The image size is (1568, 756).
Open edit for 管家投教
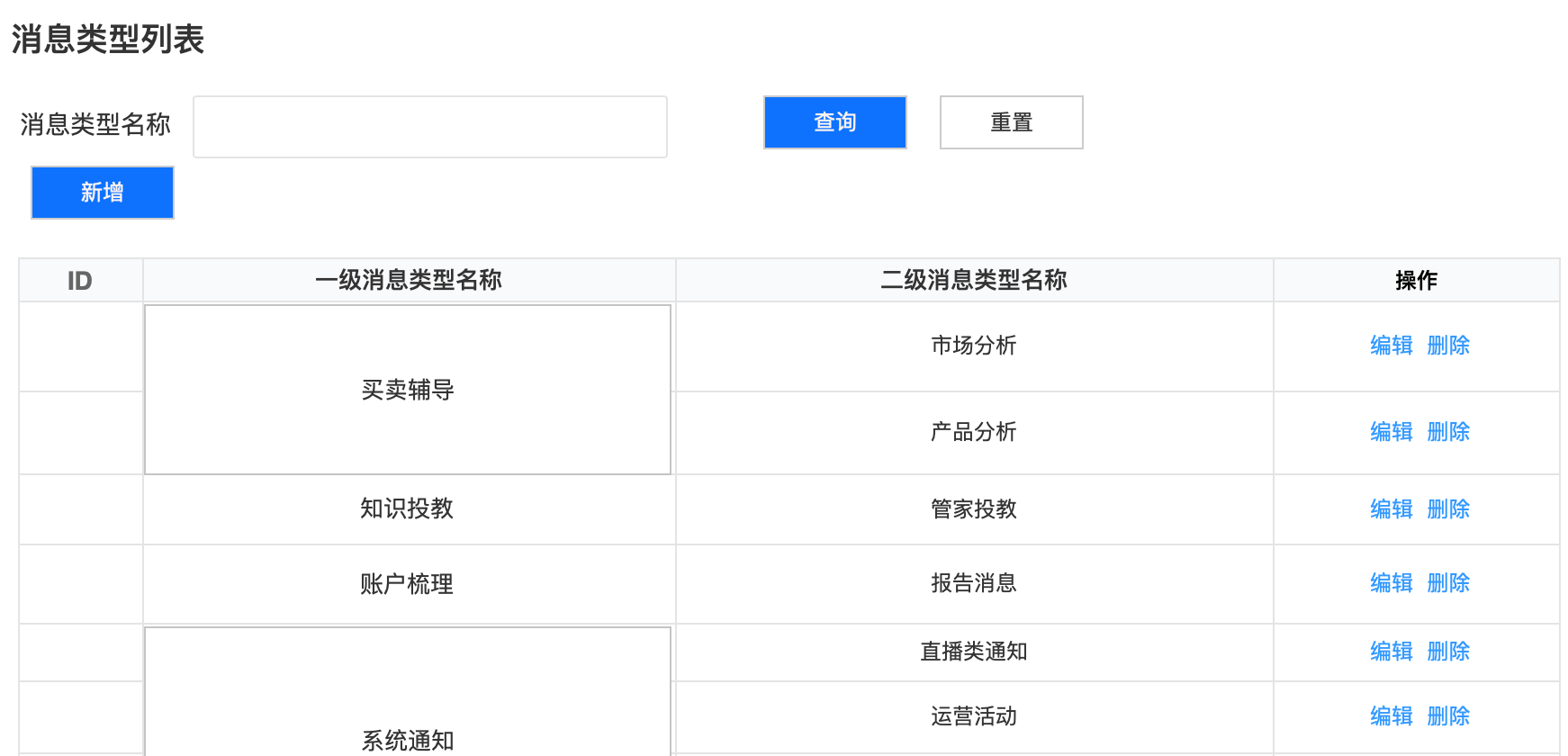point(1391,509)
